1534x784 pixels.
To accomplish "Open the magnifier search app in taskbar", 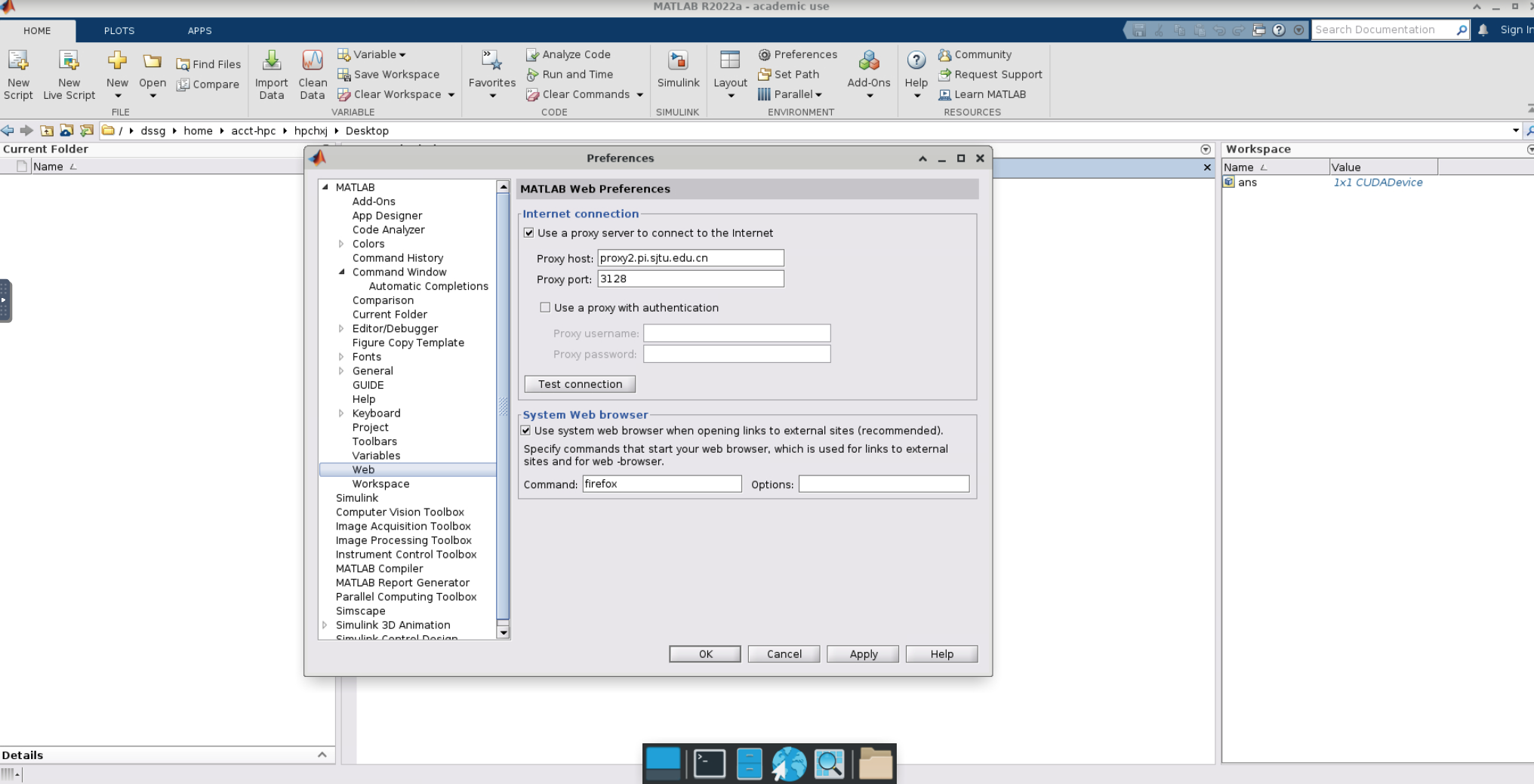I will [x=829, y=764].
